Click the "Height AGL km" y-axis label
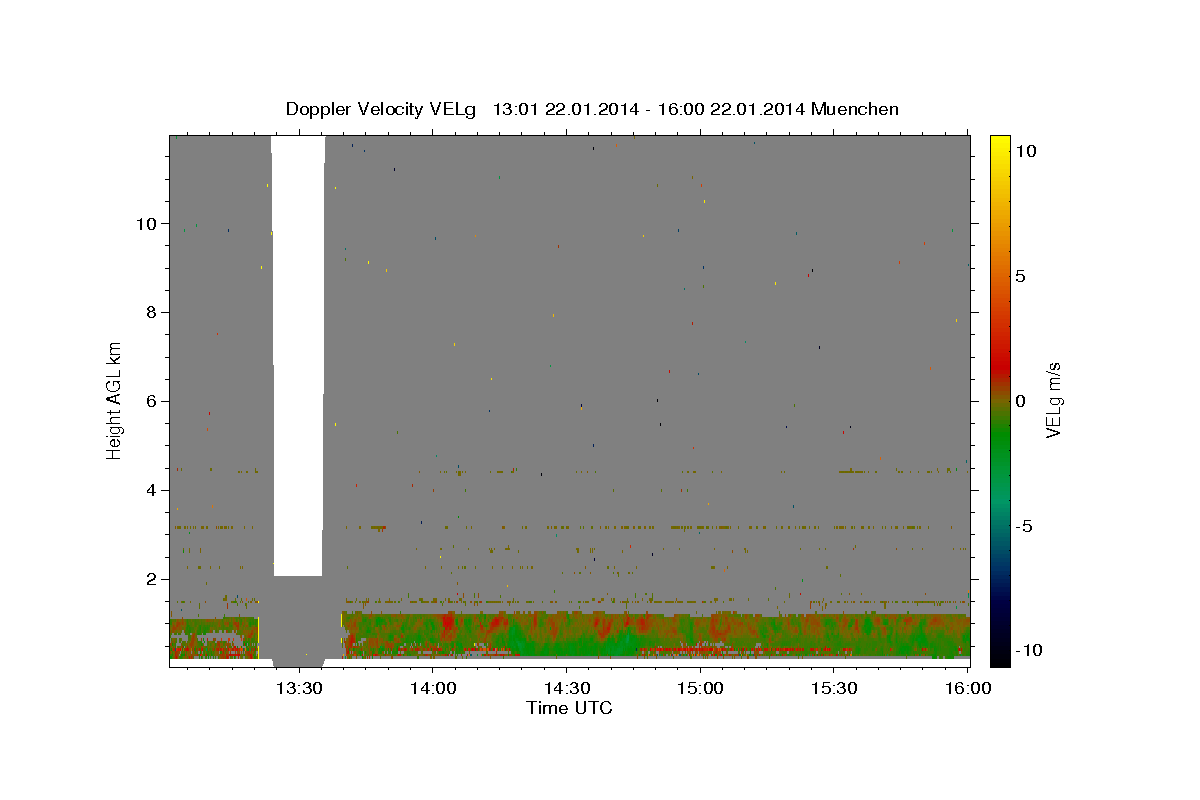This screenshot has height=800, width=1200. [x=115, y=400]
